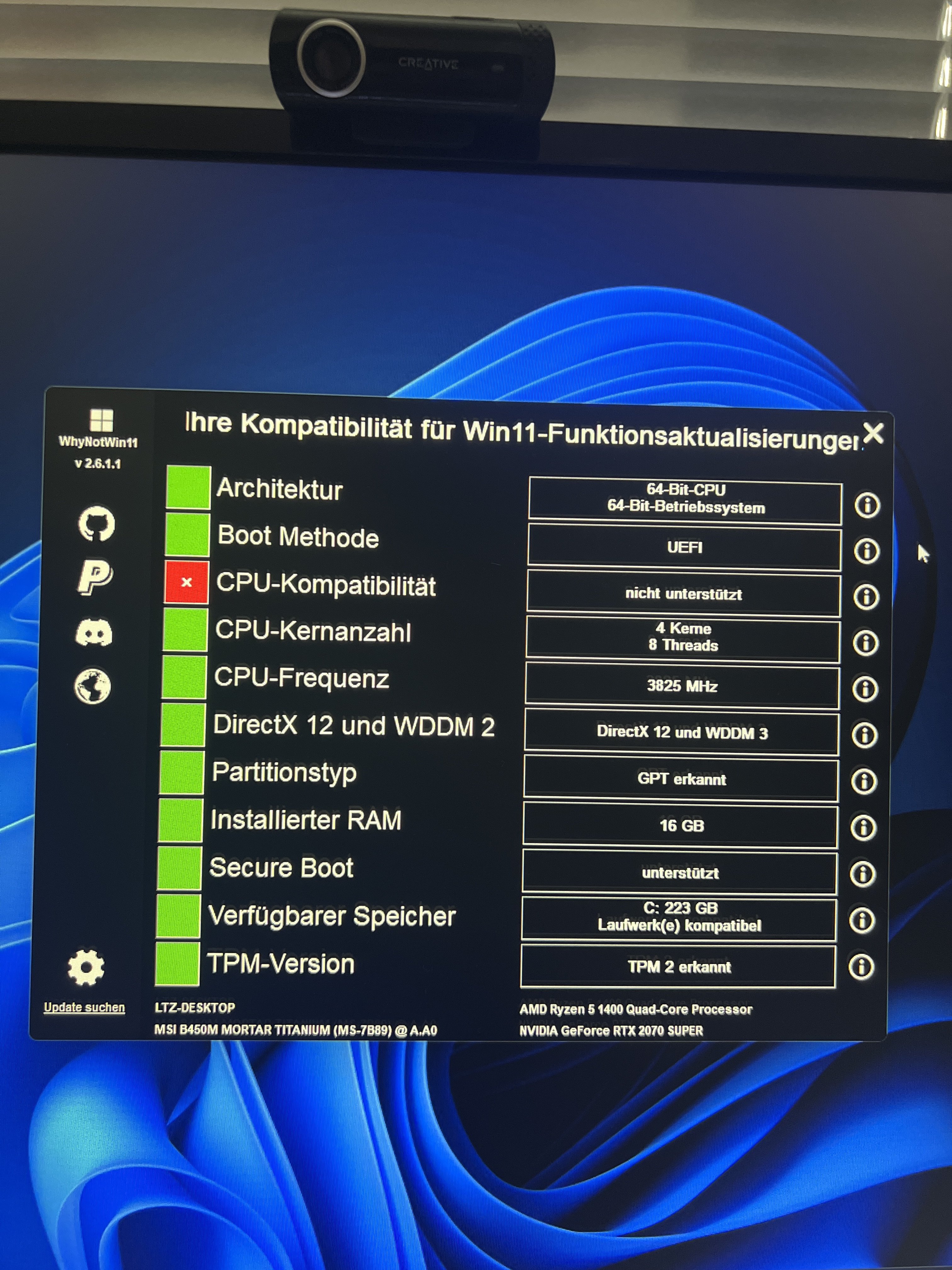
Task: Click info icon for TPM-Version
Action: pos(861,967)
